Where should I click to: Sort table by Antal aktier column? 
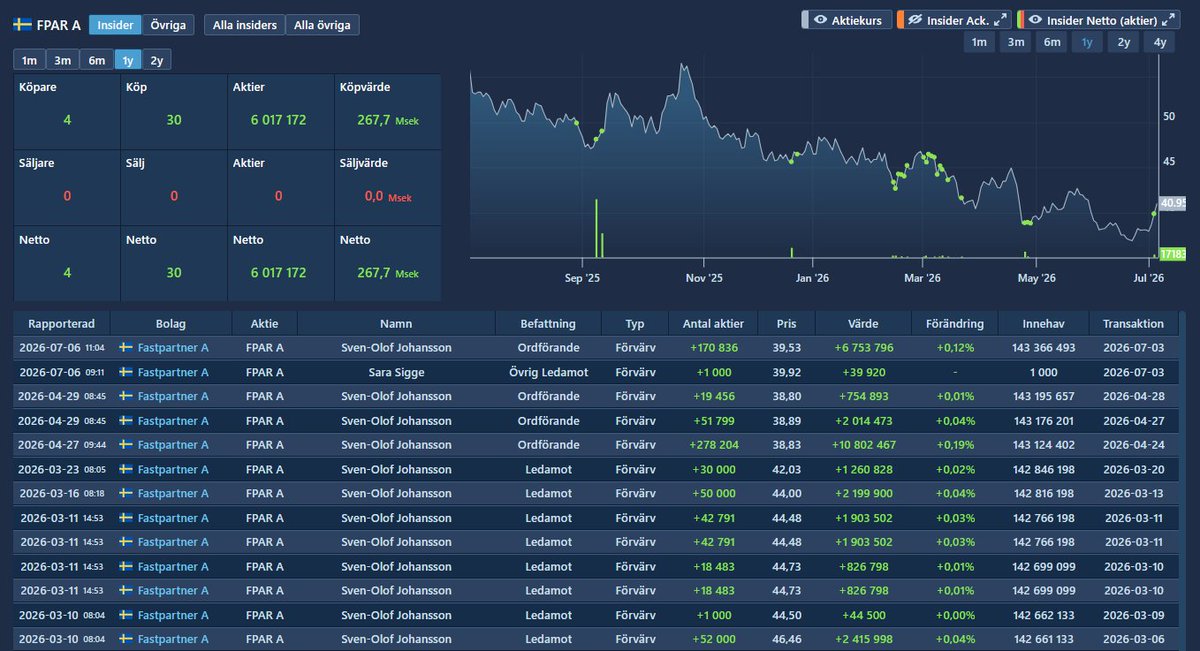click(x=713, y=323)
